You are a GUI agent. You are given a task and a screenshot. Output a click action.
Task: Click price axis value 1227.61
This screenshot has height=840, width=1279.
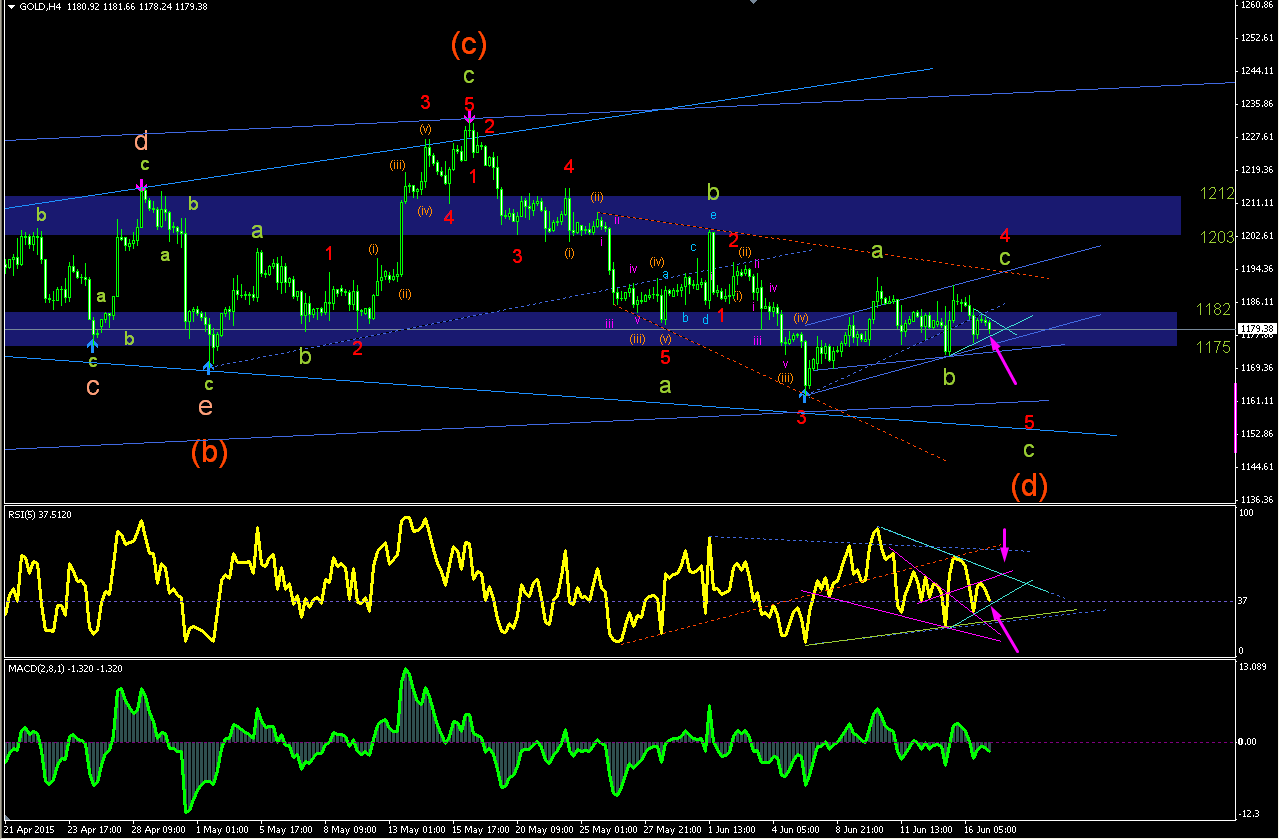tap(1256, 137)
